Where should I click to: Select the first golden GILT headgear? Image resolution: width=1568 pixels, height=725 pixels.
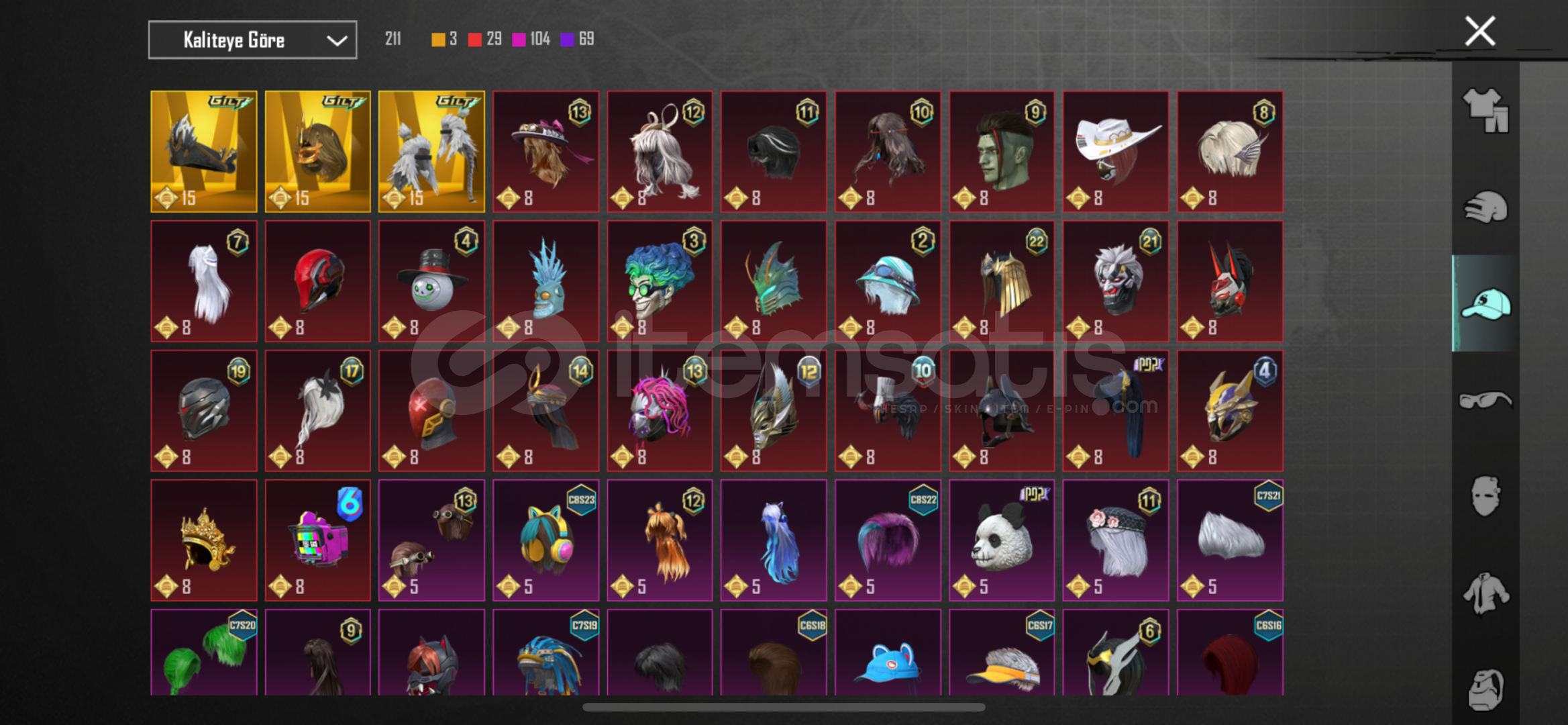(204, 152)
